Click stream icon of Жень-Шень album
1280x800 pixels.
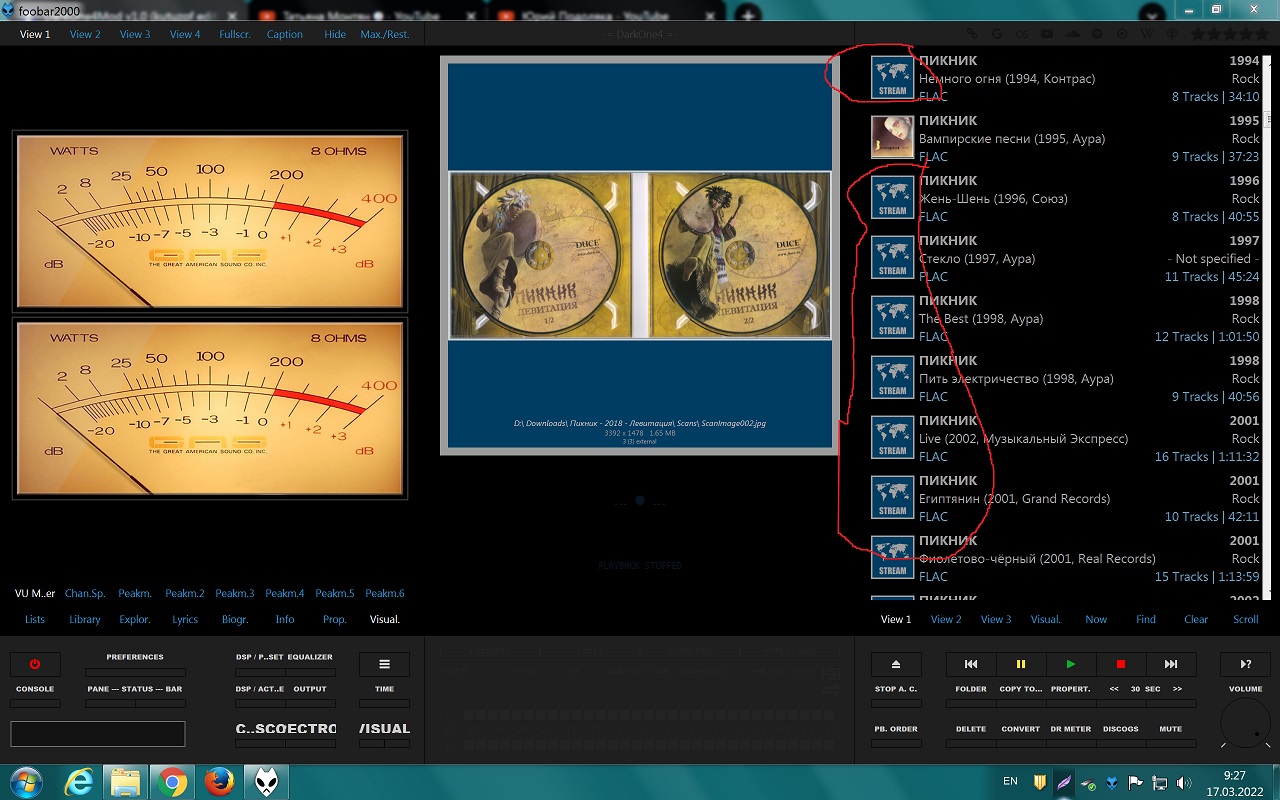click(892, 197)
